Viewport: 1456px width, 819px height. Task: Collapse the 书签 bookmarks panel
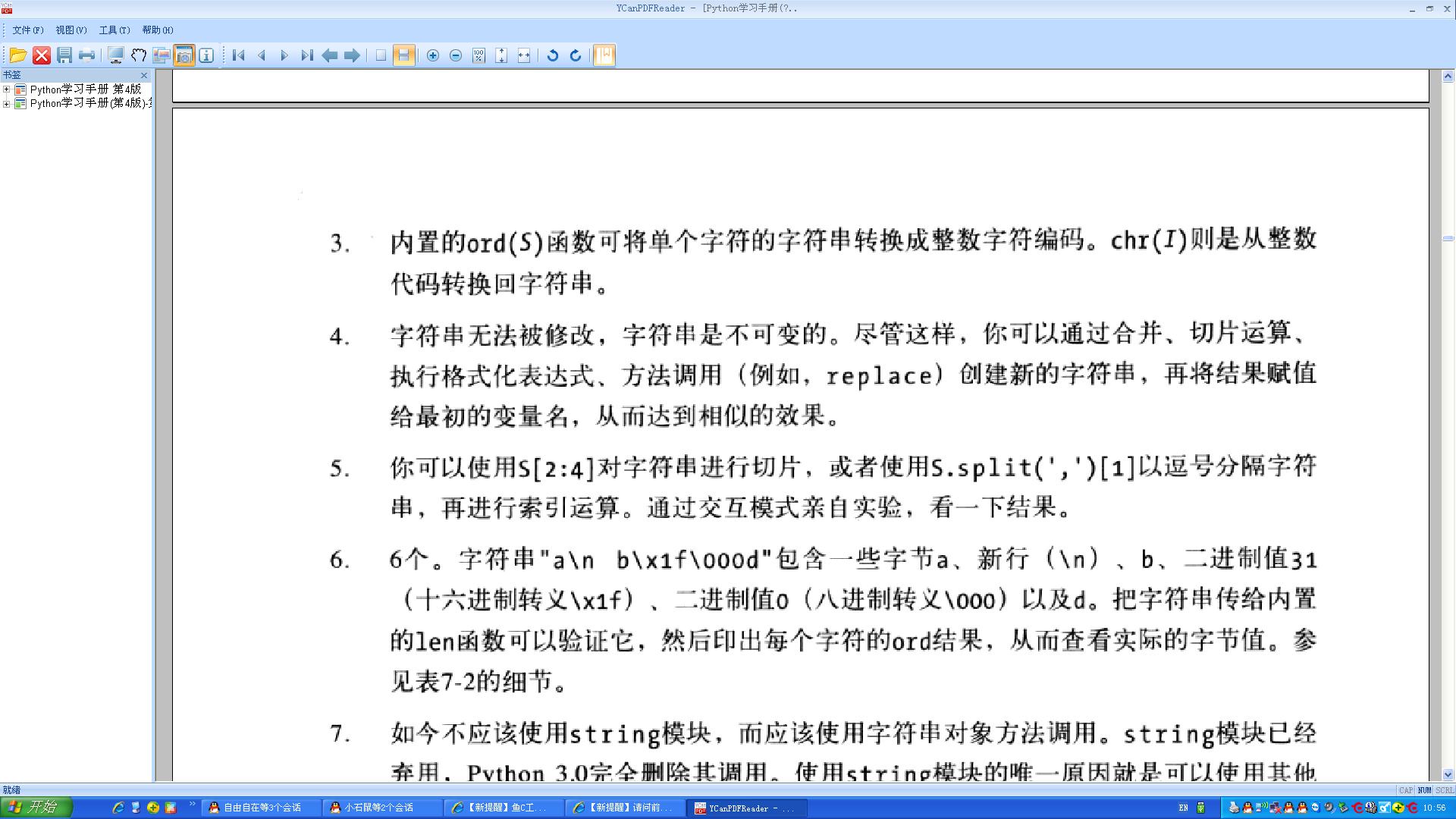coord(144,75)
